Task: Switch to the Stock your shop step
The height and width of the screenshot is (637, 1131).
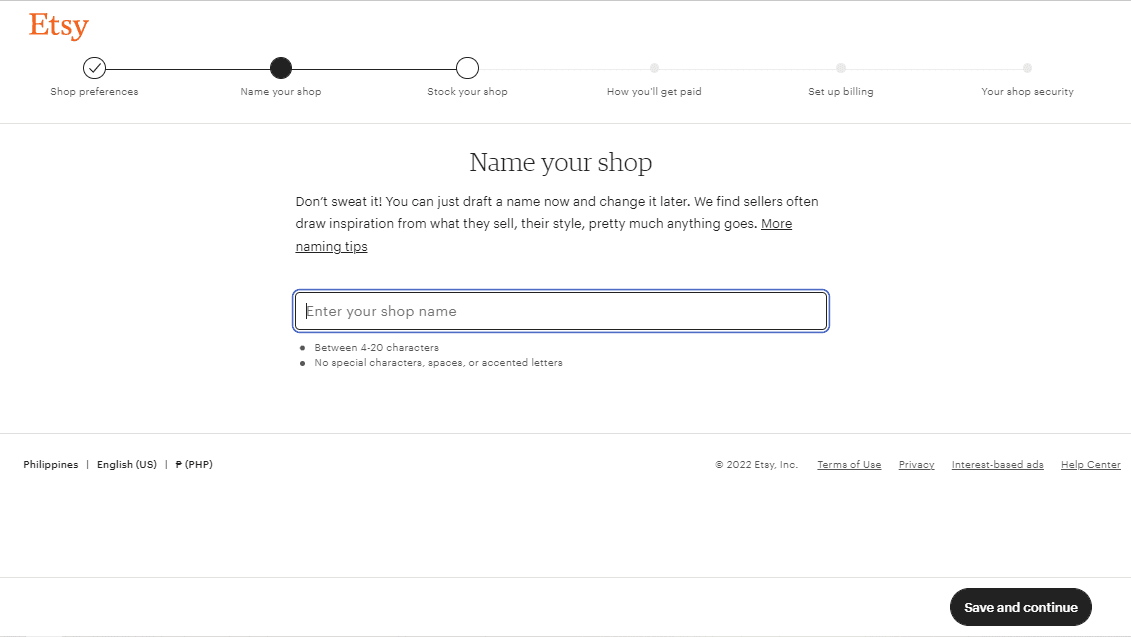Action: pos(467,91)
